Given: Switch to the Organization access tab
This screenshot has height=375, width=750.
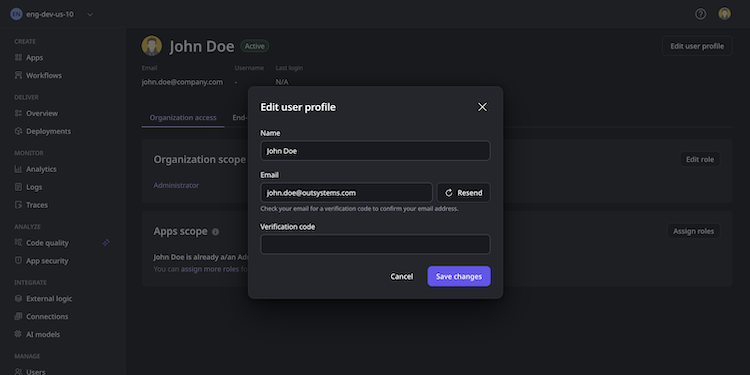Looking at the screenshot, I should [x=183, y=118].
